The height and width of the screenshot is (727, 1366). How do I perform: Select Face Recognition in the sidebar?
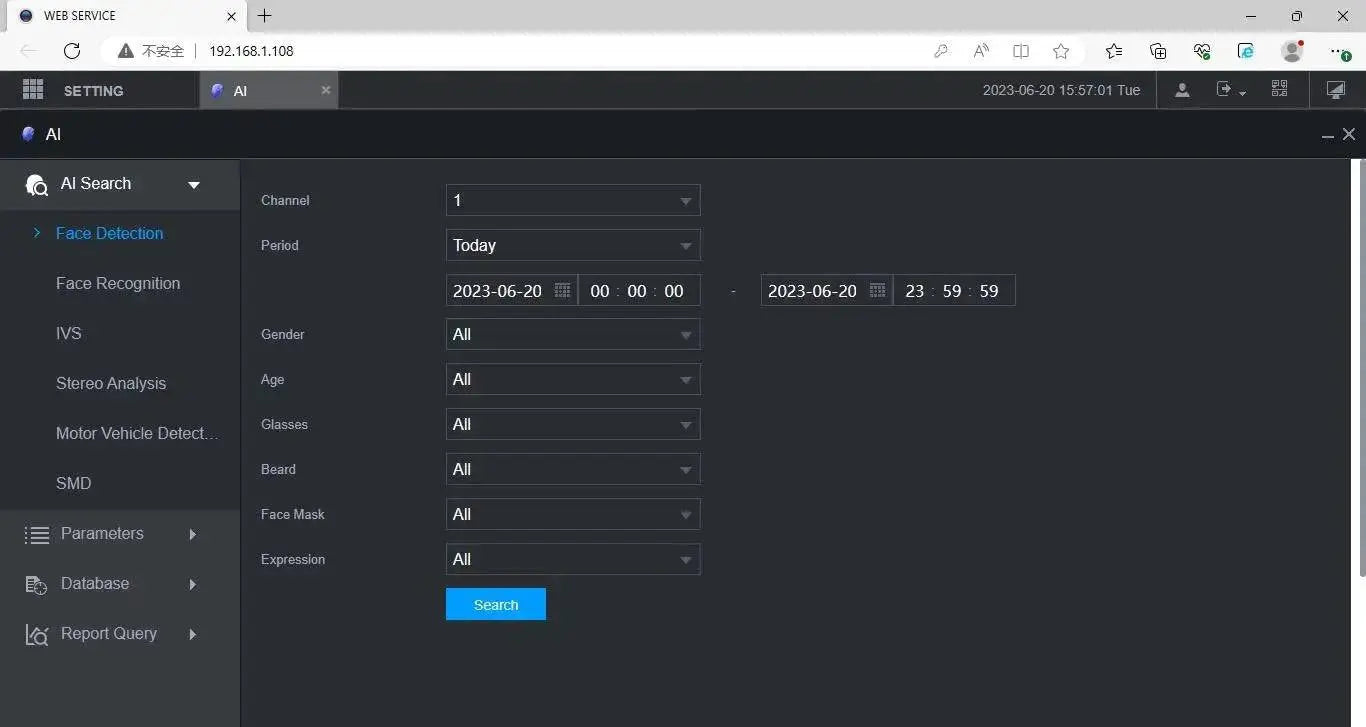point(118,284)
